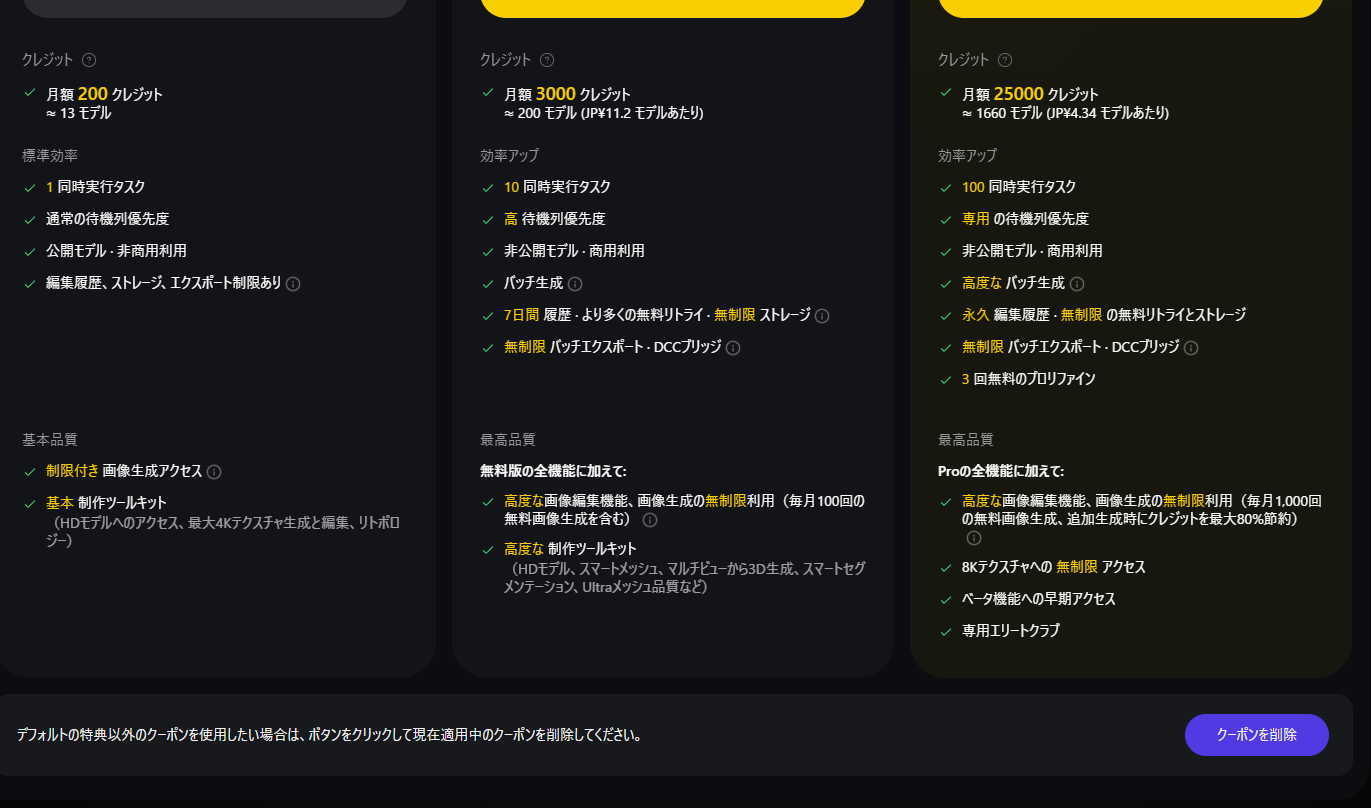Click 3 回無料のプロリファイン feature text
Viewport: 1371px width, 808px height.
1028,379
